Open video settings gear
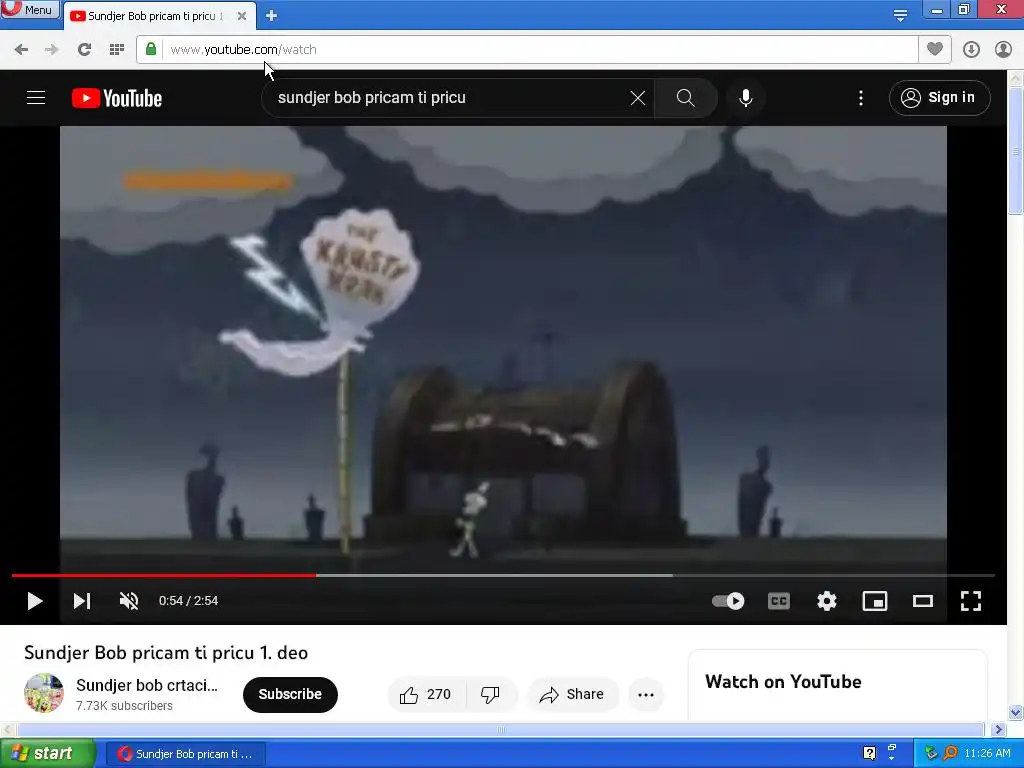The image size is (1024, 768). pyautogui.click(x=827, y=601)
